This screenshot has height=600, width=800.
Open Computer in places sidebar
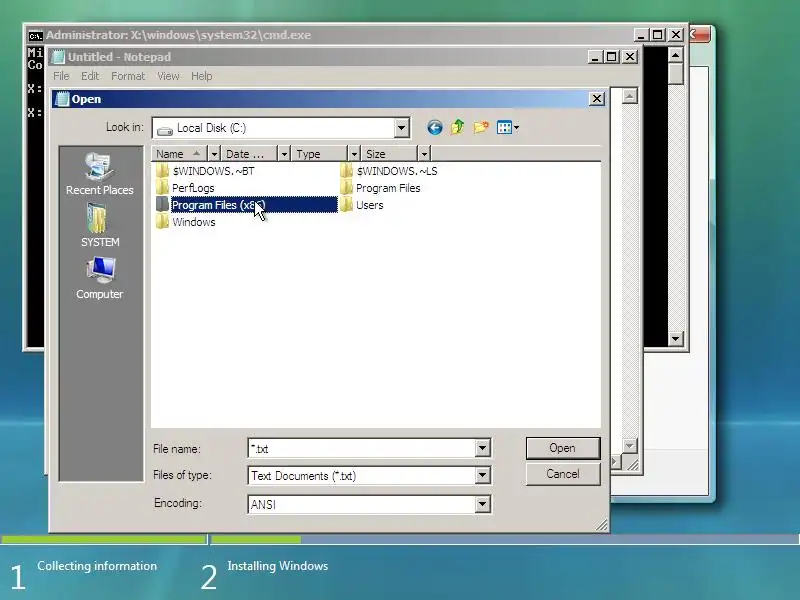pyautogui.click(x=99, y=278)
